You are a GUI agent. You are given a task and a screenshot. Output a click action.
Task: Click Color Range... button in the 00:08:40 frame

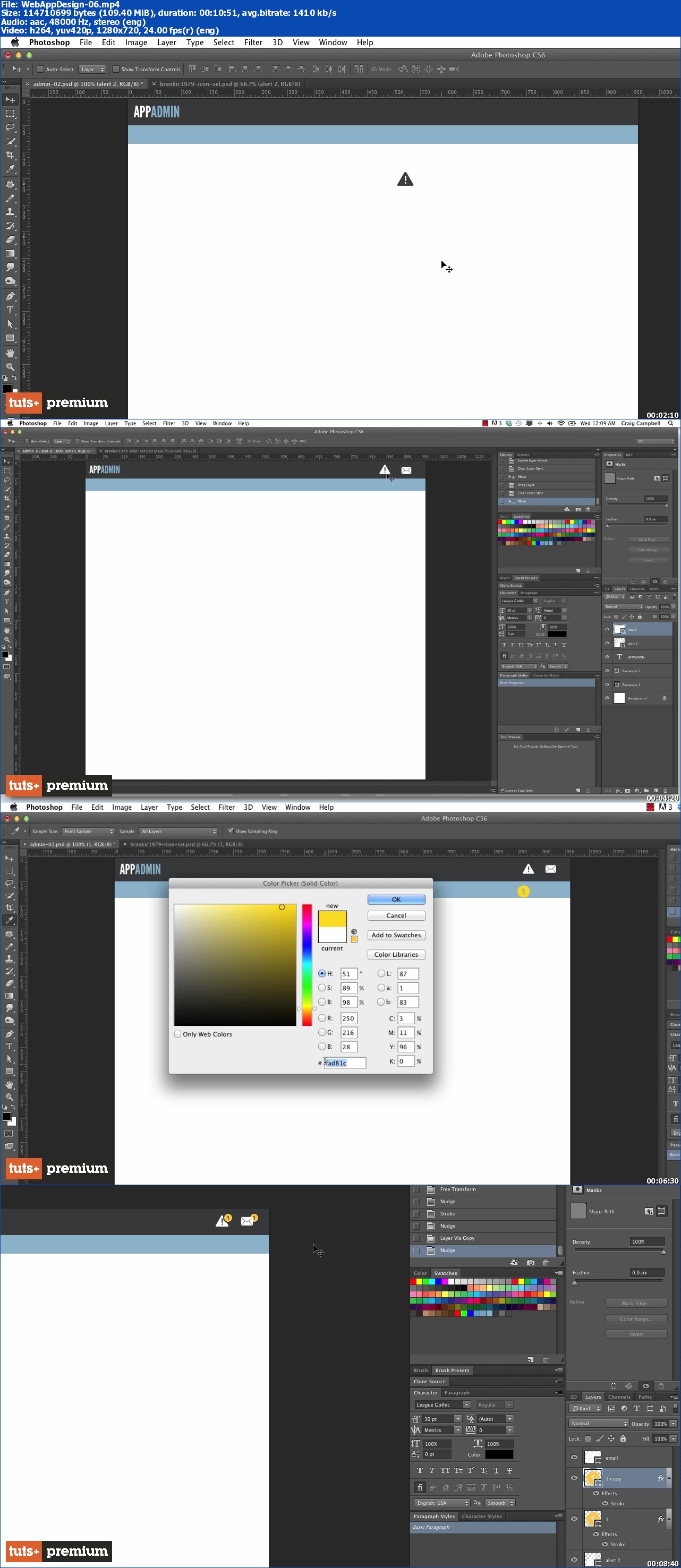coord(636,1318)
